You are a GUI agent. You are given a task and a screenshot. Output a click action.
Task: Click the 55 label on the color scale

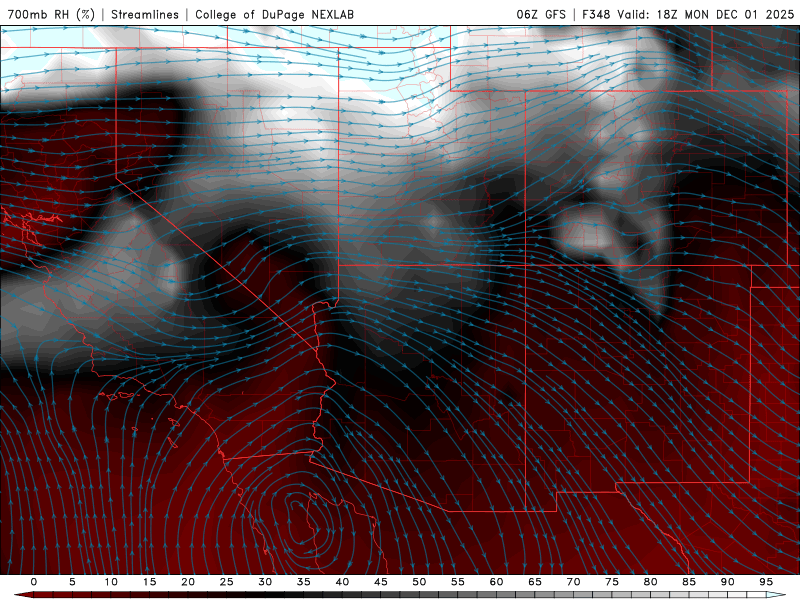458,582
